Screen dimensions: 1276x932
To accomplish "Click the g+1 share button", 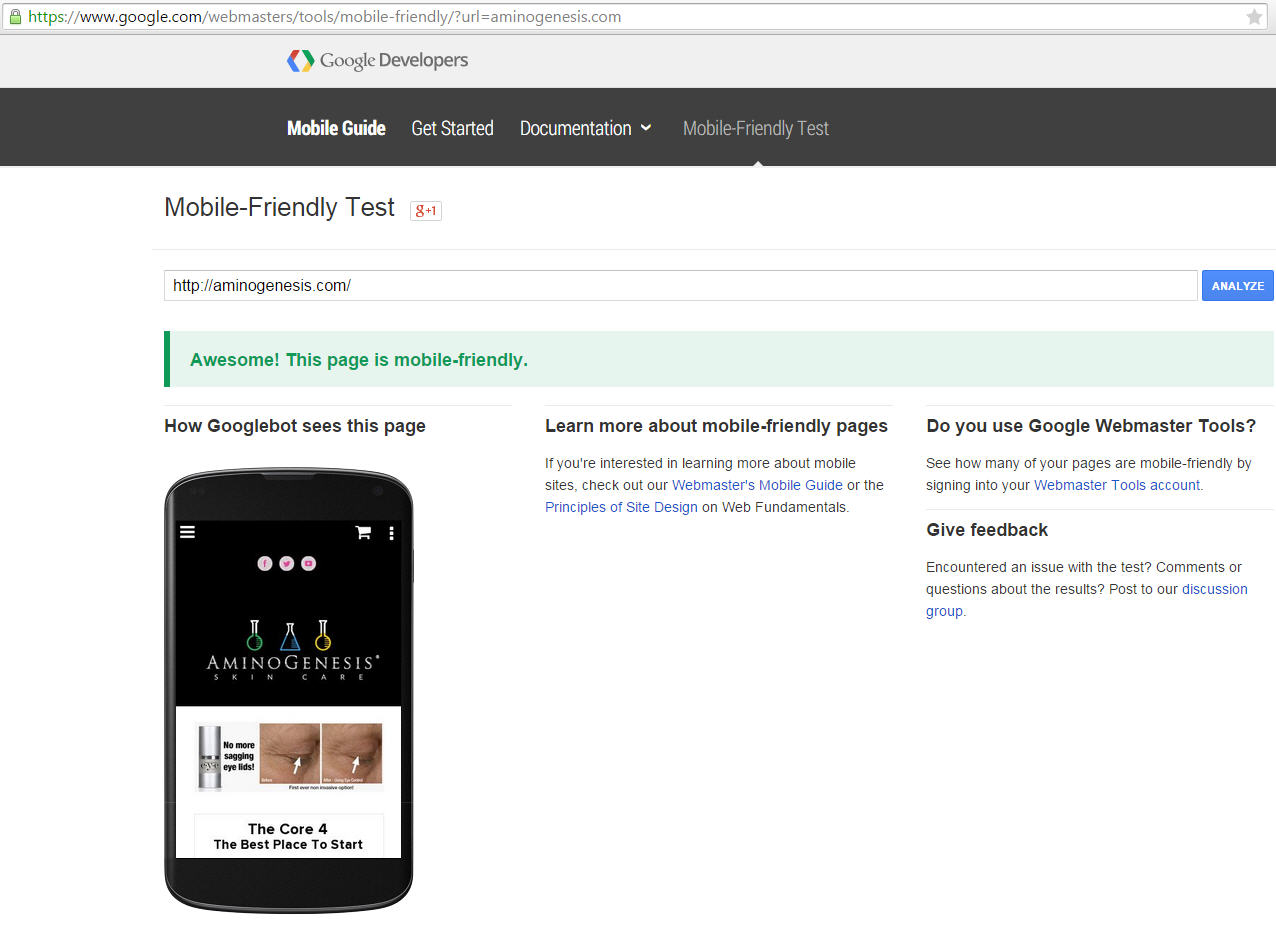I will point(426,210).
